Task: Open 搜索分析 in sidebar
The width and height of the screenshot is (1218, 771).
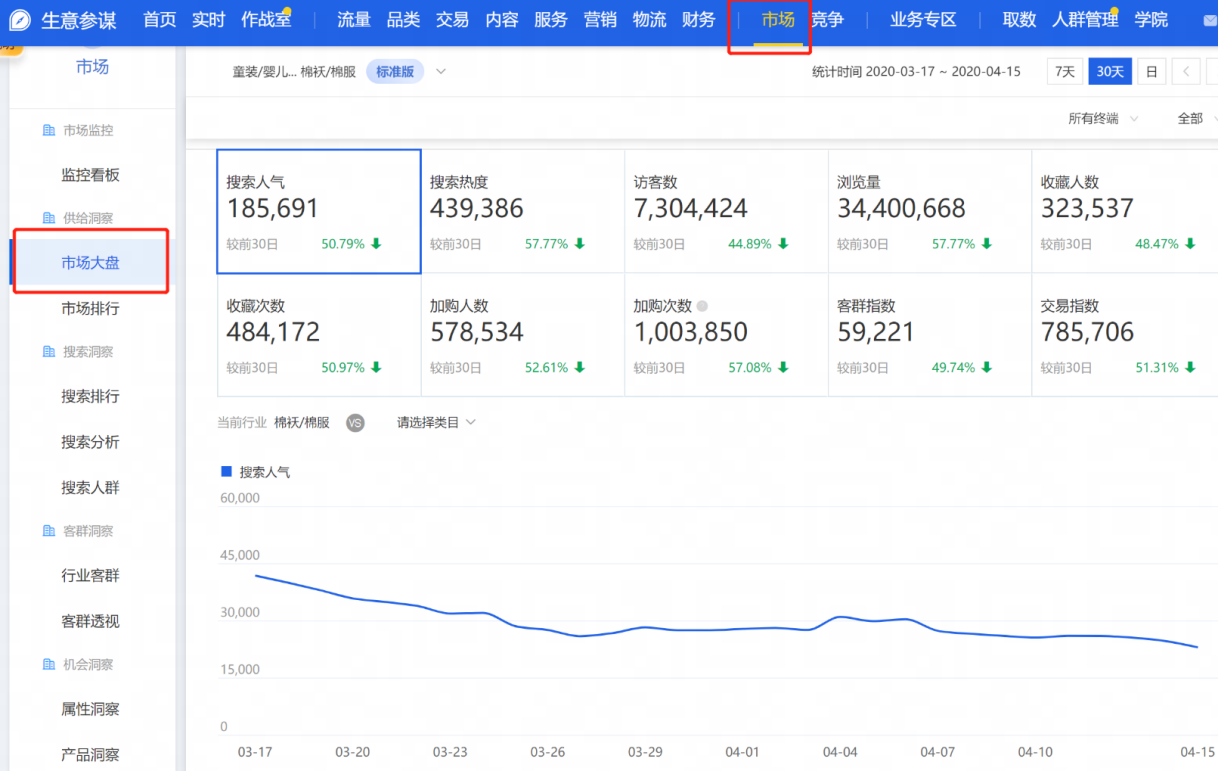Action: 90,442
